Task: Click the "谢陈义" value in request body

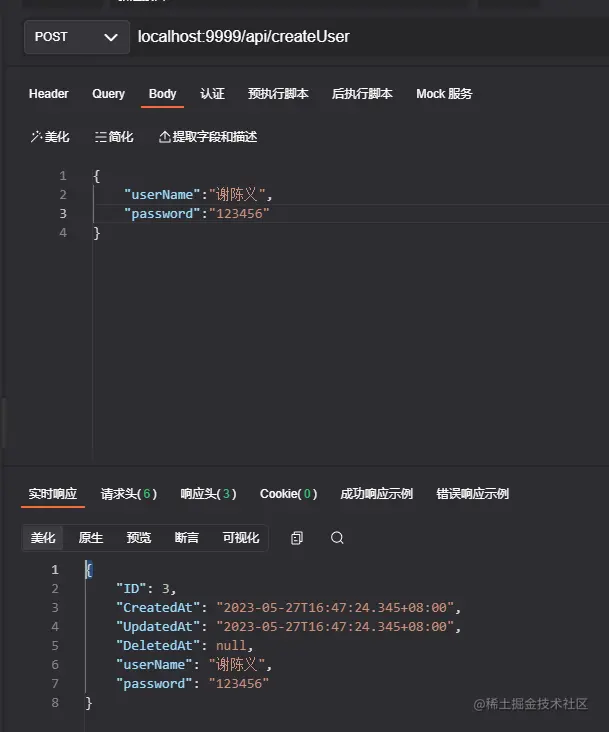Action: [237, 195]
